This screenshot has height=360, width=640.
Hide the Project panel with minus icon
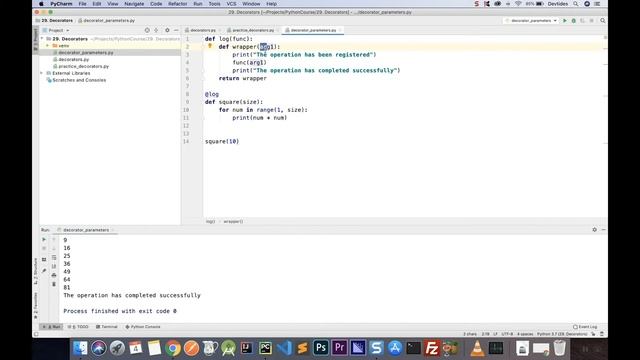pos(176,30)
